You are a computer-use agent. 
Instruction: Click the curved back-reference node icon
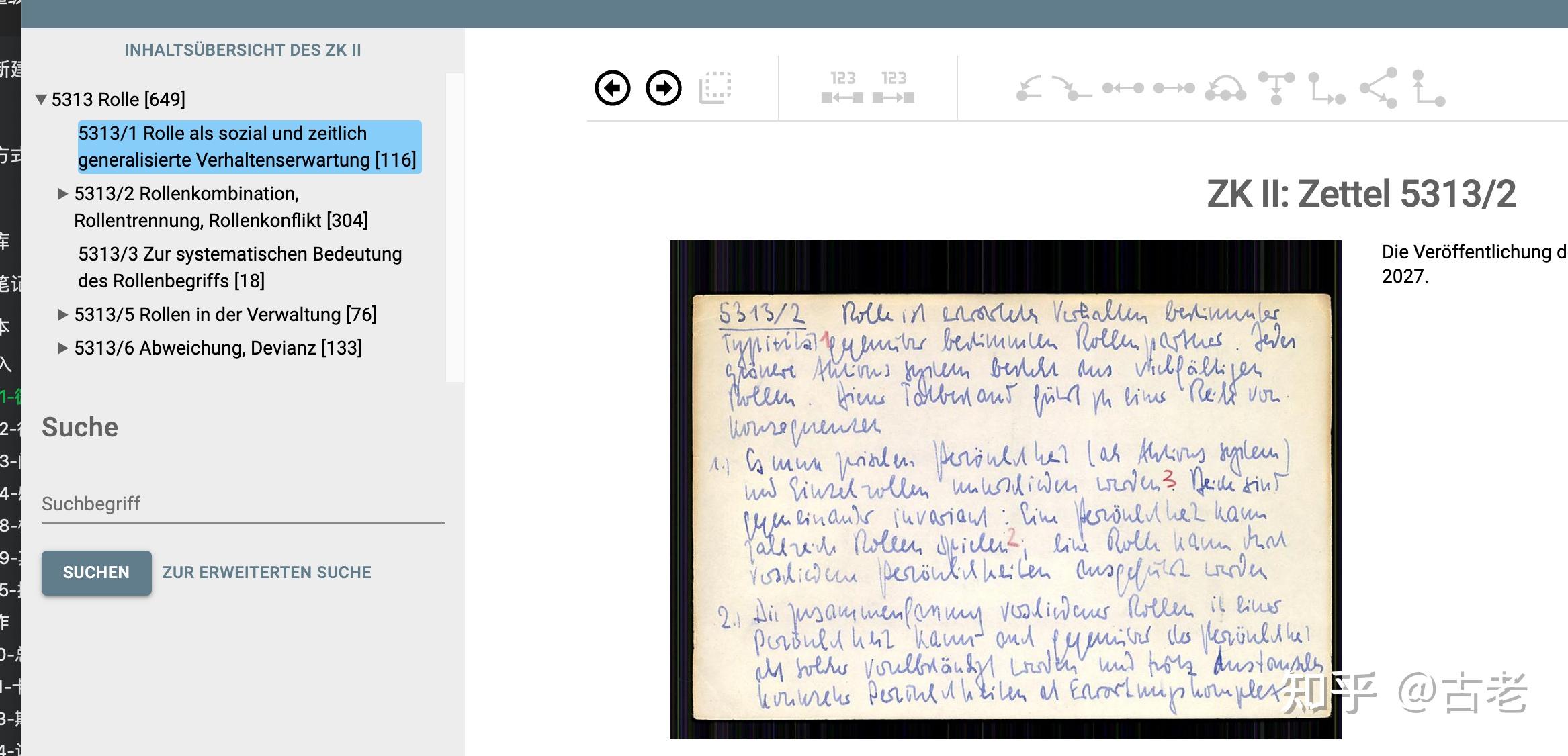pos(1029,88)
